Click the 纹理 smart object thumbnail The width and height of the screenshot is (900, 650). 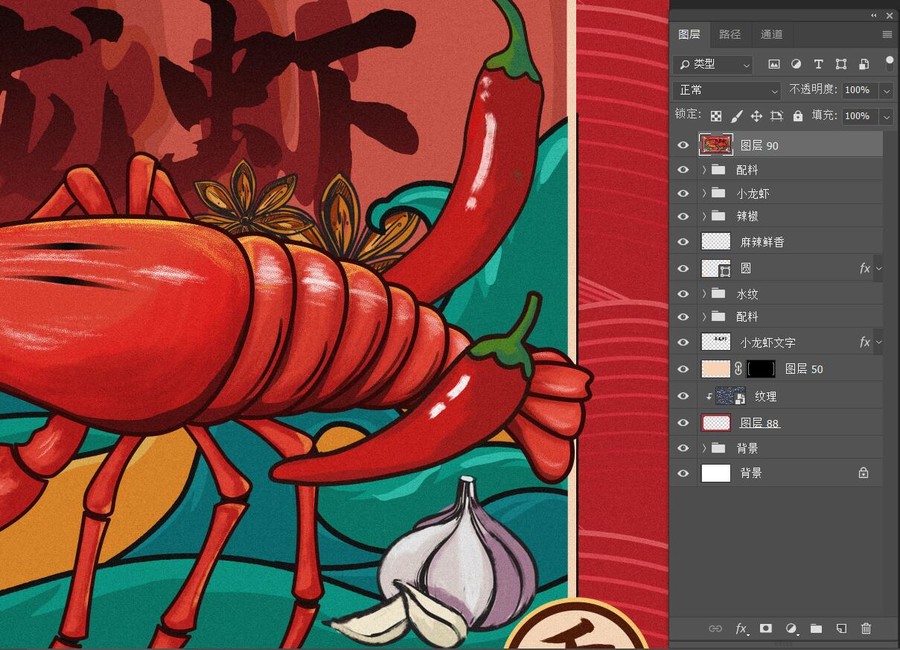pyautogui.click(x=730, y=396)
